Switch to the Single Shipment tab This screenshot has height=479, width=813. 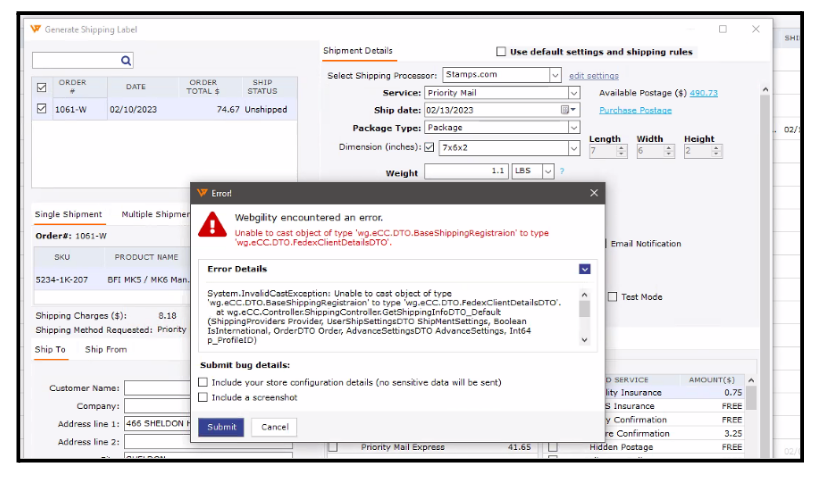[x=68, y=214]
